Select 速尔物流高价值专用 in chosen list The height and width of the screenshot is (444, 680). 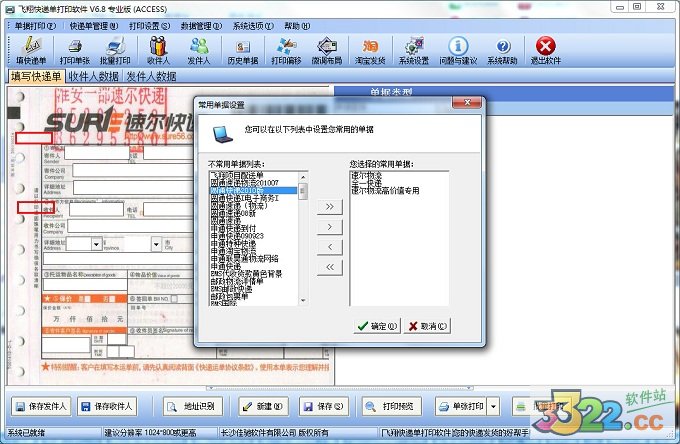[385, 190]
